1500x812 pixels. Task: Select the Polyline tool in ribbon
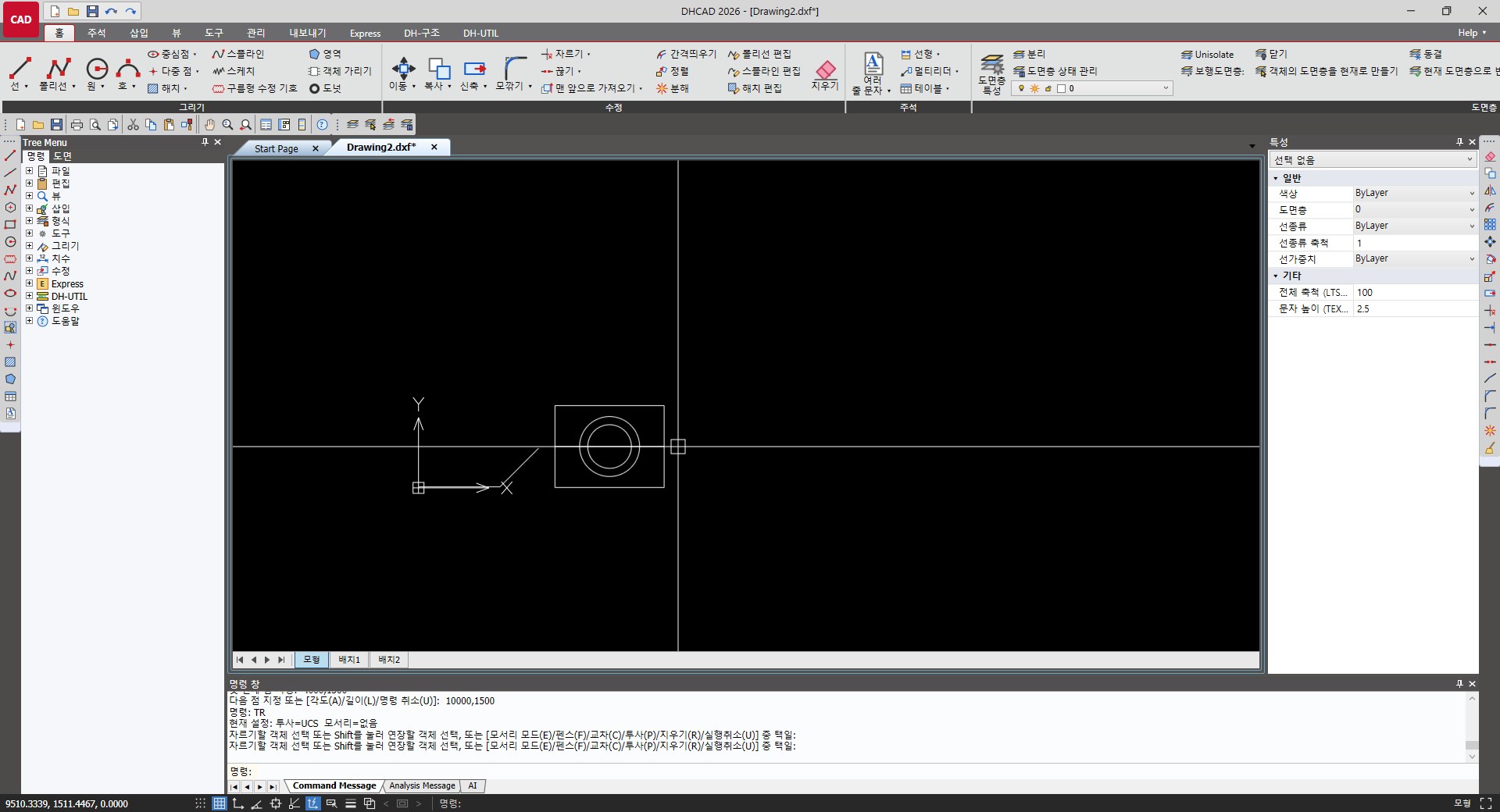click(58, 73)
